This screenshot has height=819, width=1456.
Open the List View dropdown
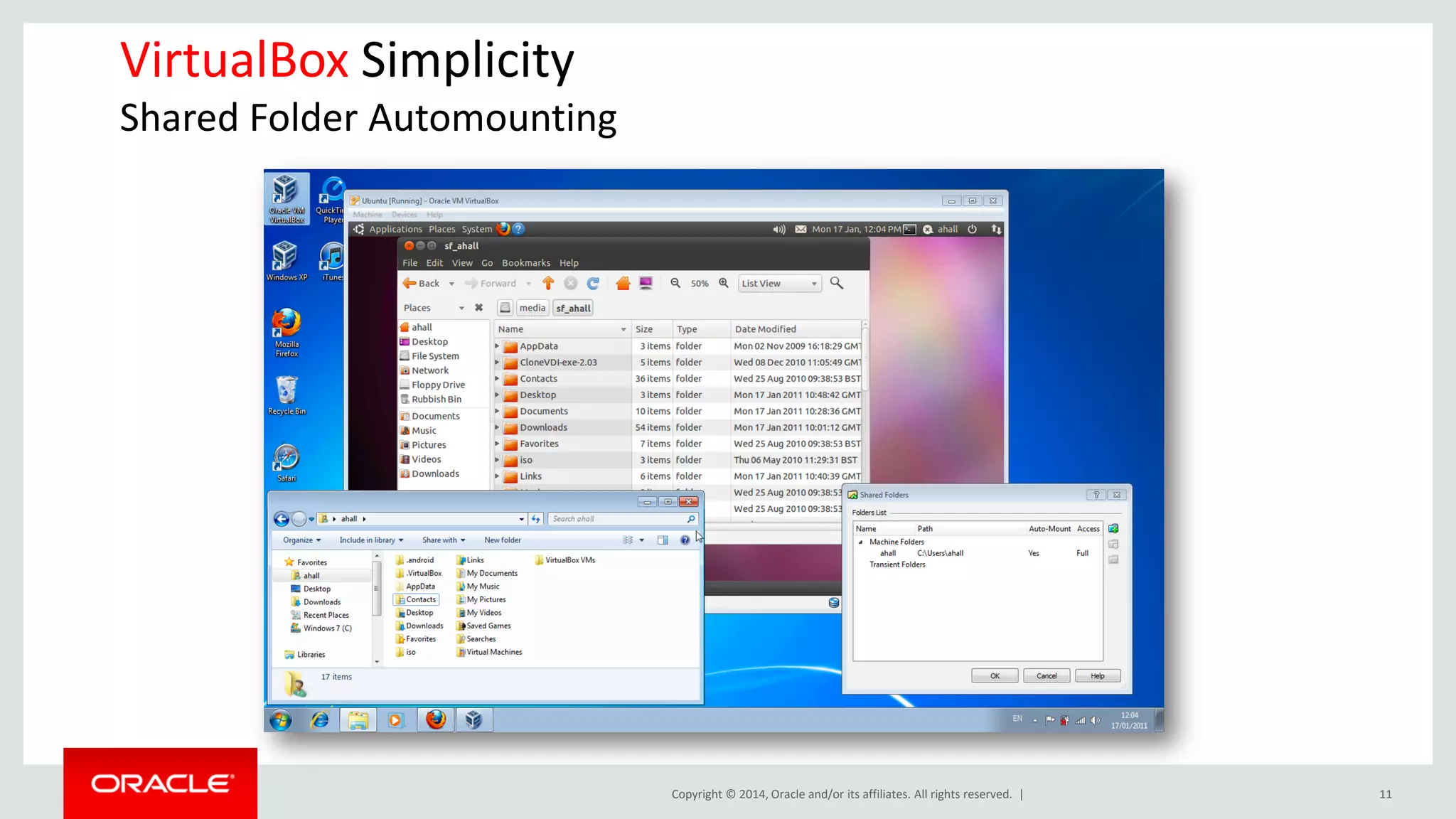[x=780, y=284]
